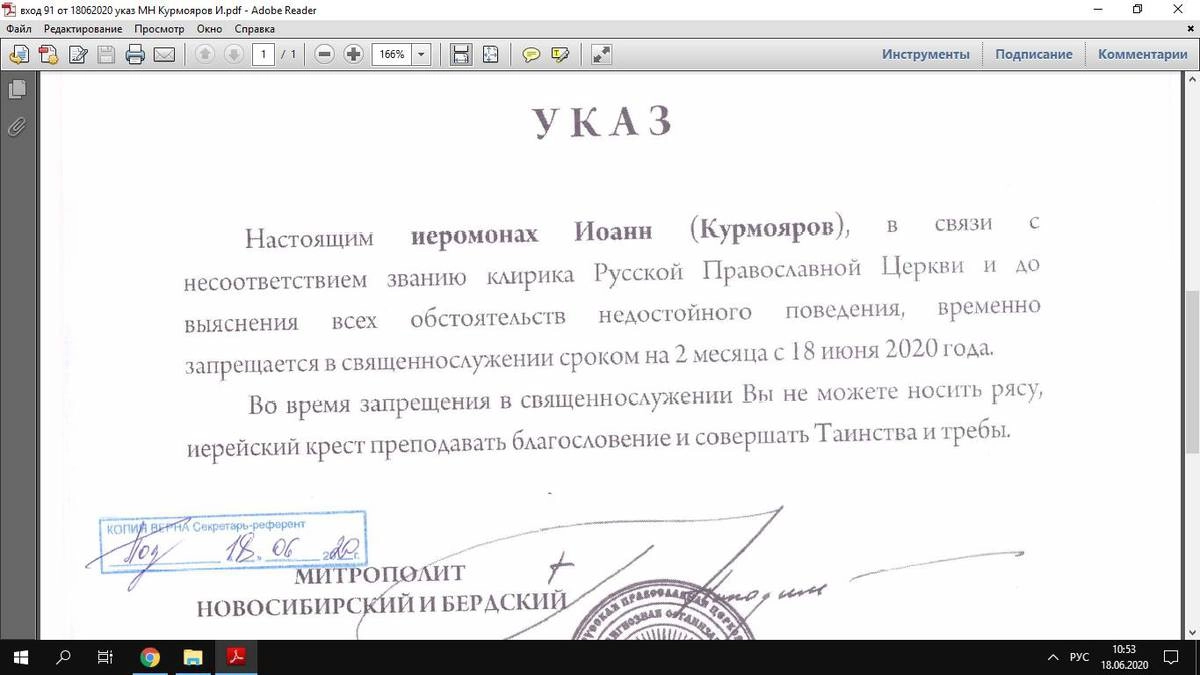Viewport: 1200px width, 675px height.
Task: Open the Подписание pane
Action: click(1033, 55)
